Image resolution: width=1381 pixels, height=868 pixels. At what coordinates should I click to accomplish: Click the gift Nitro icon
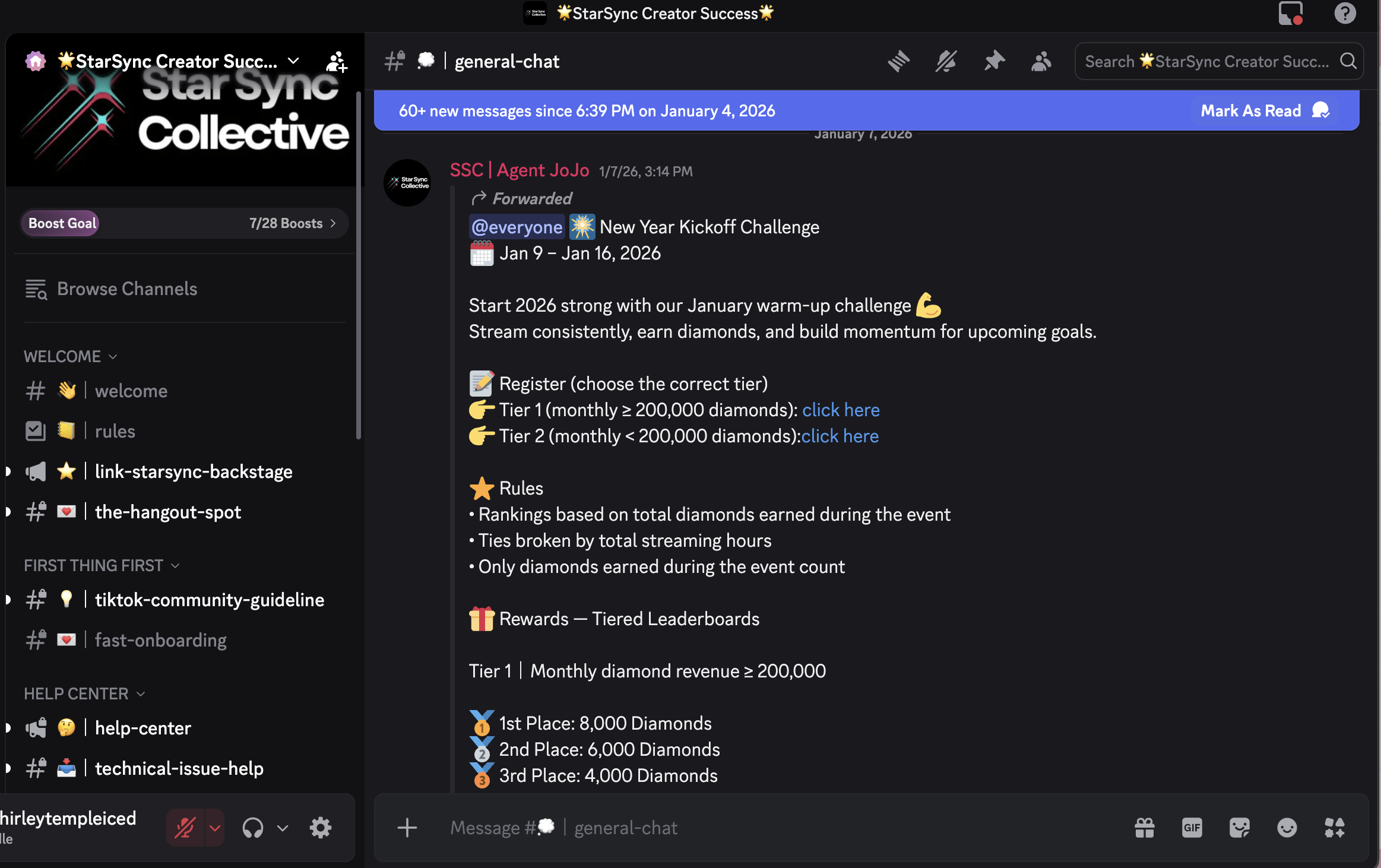(1144, 828)
